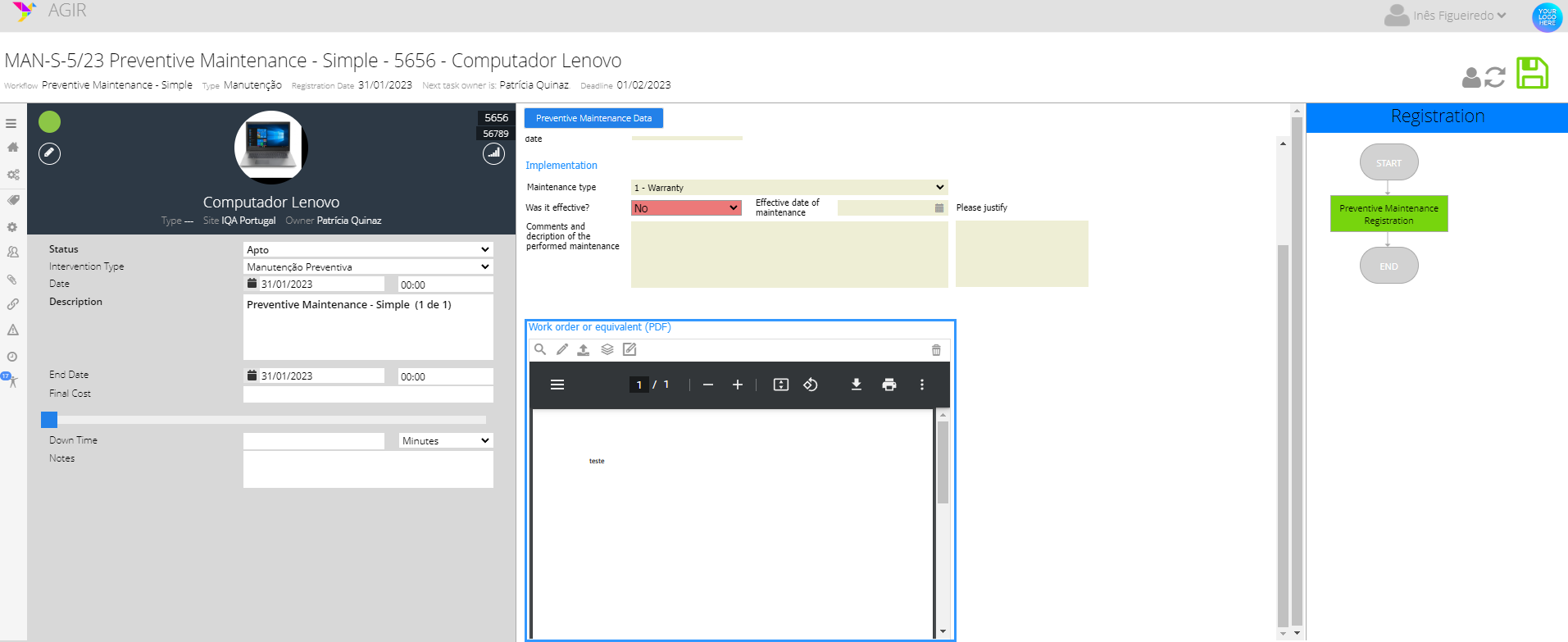Click the PDF page number box

click(x=639, y=385)
